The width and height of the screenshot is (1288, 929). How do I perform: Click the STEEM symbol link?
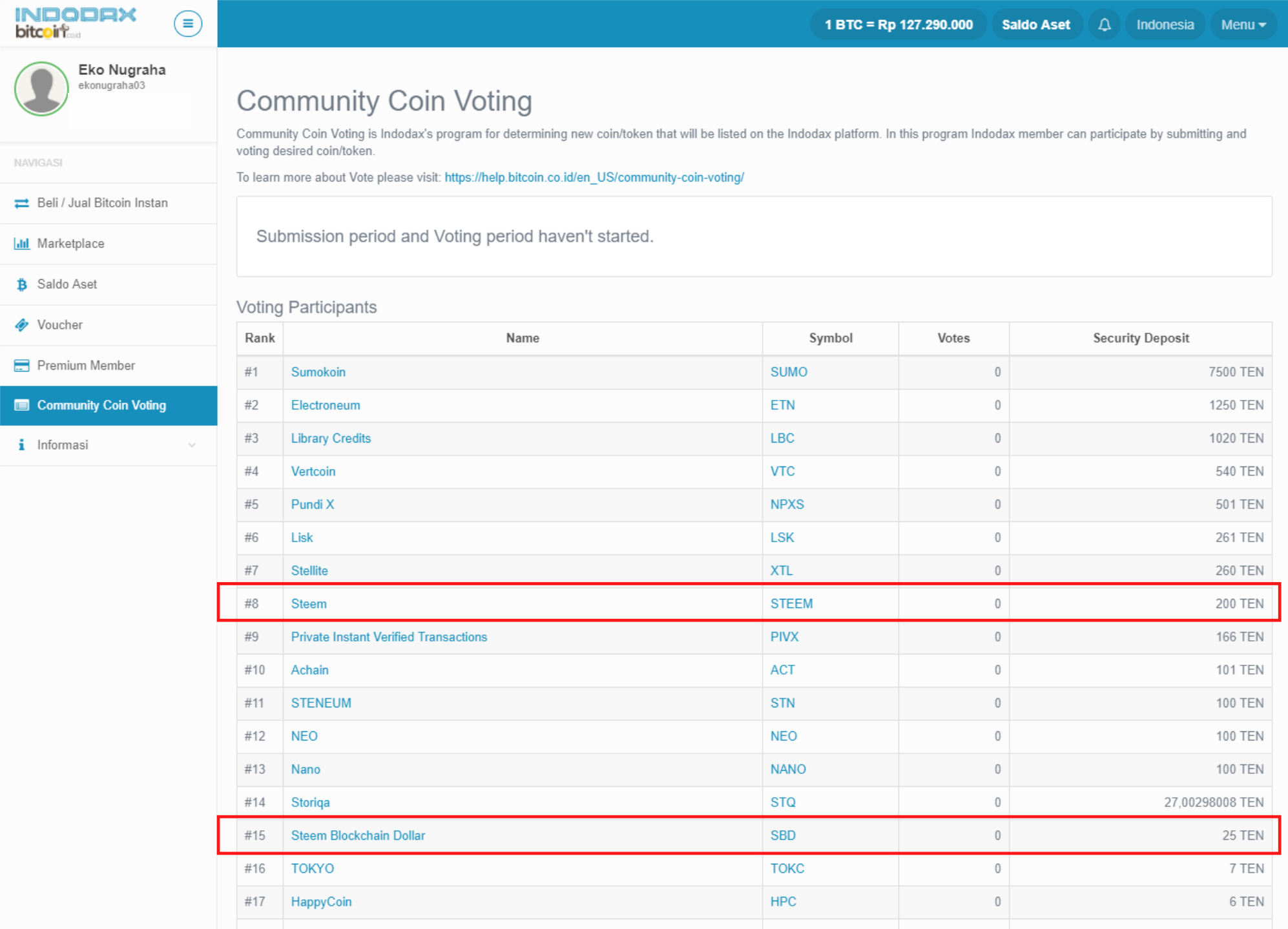point(791,604)
